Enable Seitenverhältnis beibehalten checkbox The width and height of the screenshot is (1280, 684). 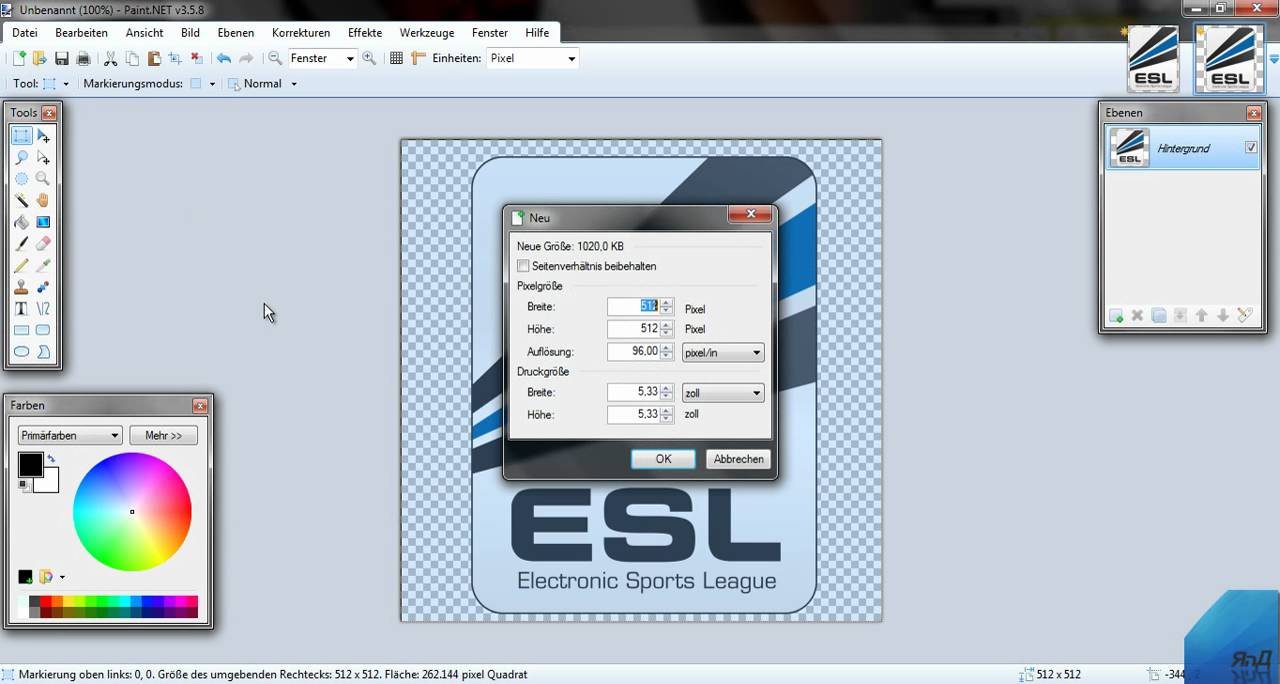(523, 266)
